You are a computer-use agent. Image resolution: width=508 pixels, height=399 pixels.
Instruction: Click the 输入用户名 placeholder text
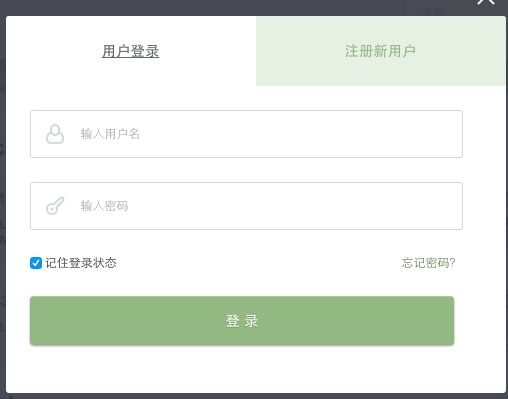point(110,134)
